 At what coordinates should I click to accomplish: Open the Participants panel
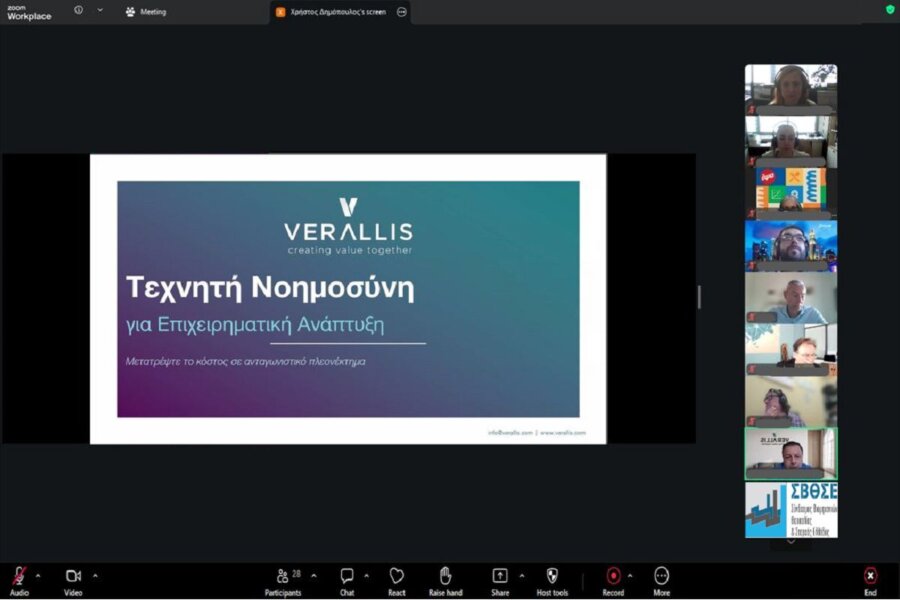283,576
